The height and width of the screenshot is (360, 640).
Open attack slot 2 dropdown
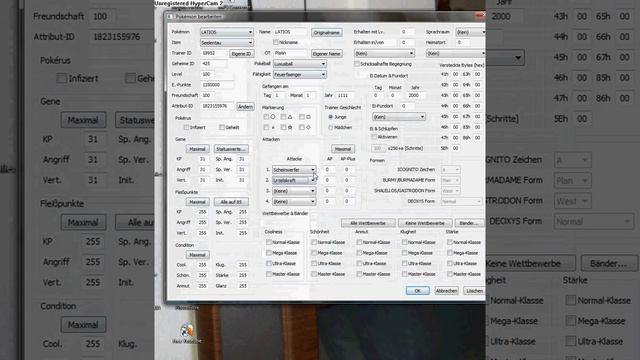(294, 180)
